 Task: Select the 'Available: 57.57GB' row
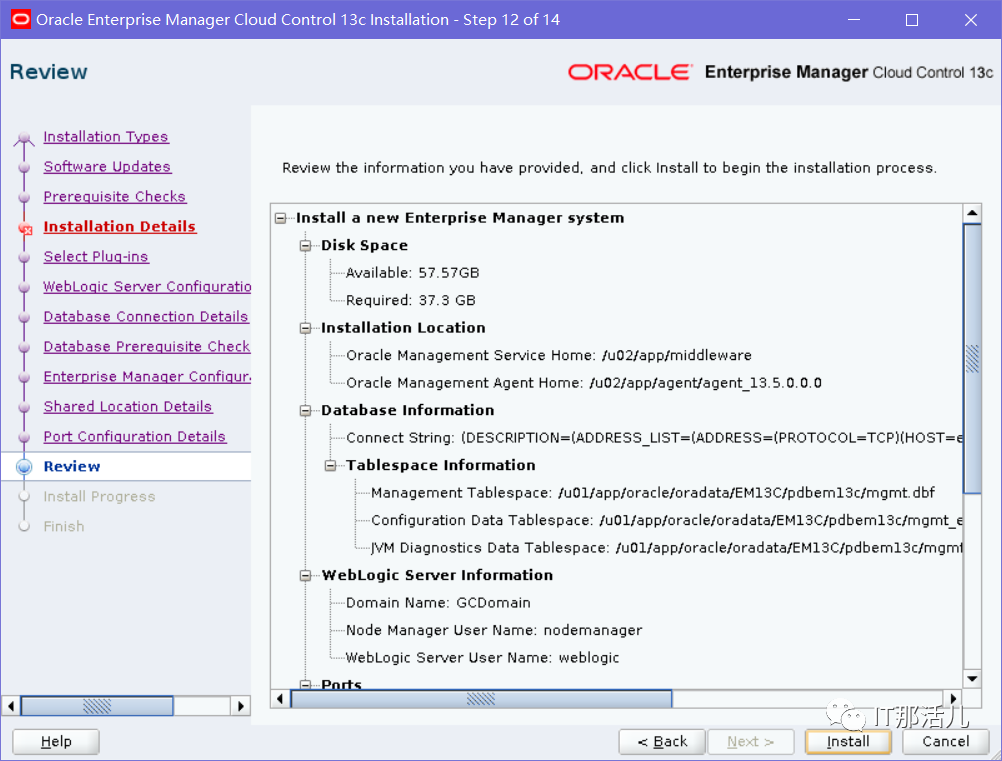413,273
